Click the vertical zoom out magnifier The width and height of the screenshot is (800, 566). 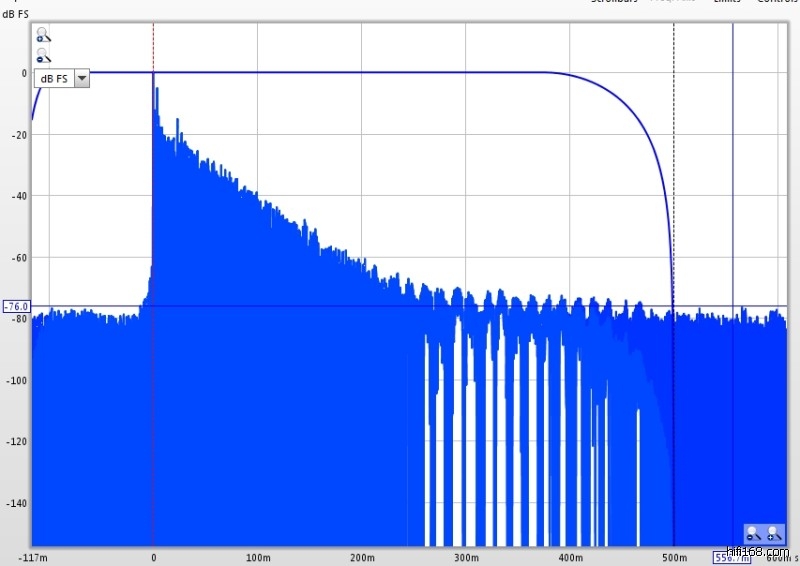(43, 56)
